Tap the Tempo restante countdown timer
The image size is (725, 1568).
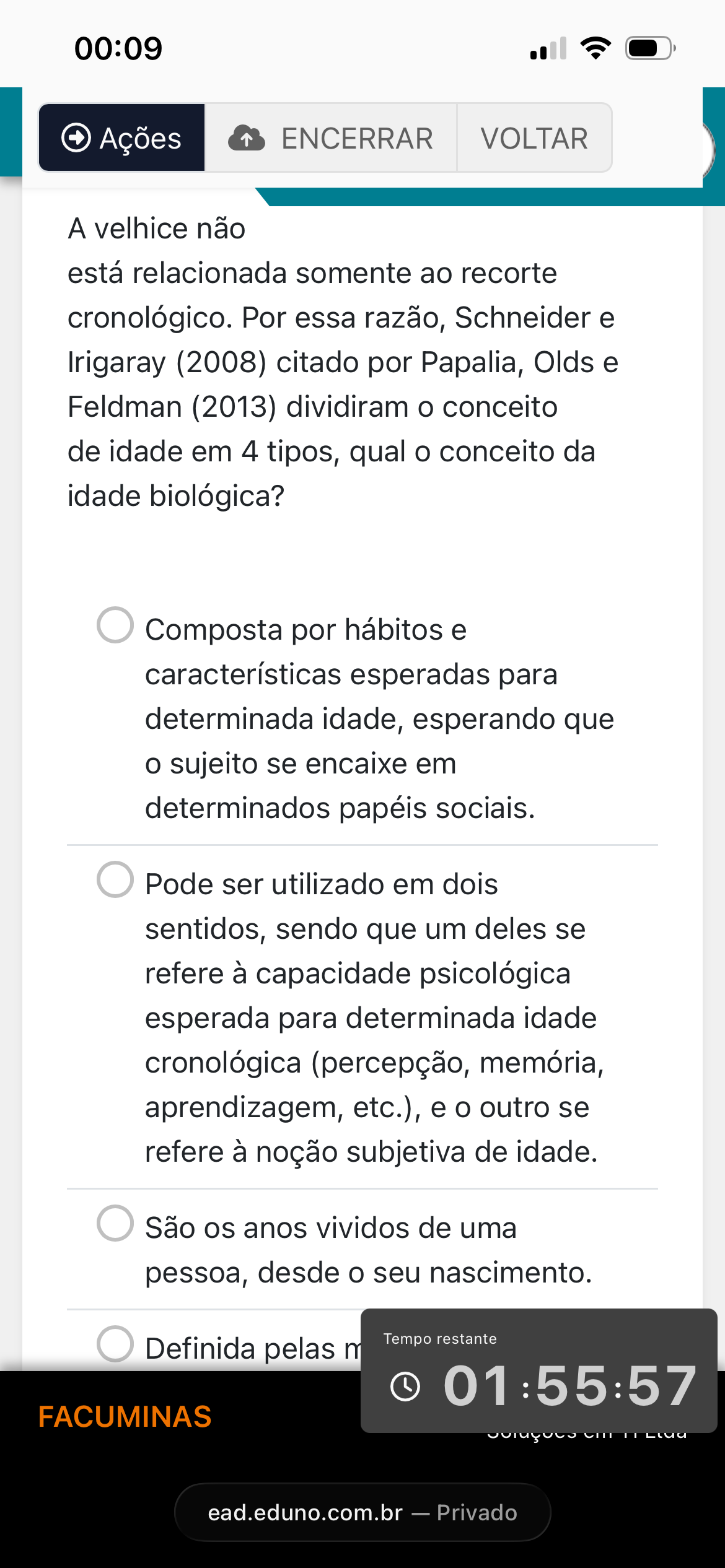click(x=539, y=1370)
